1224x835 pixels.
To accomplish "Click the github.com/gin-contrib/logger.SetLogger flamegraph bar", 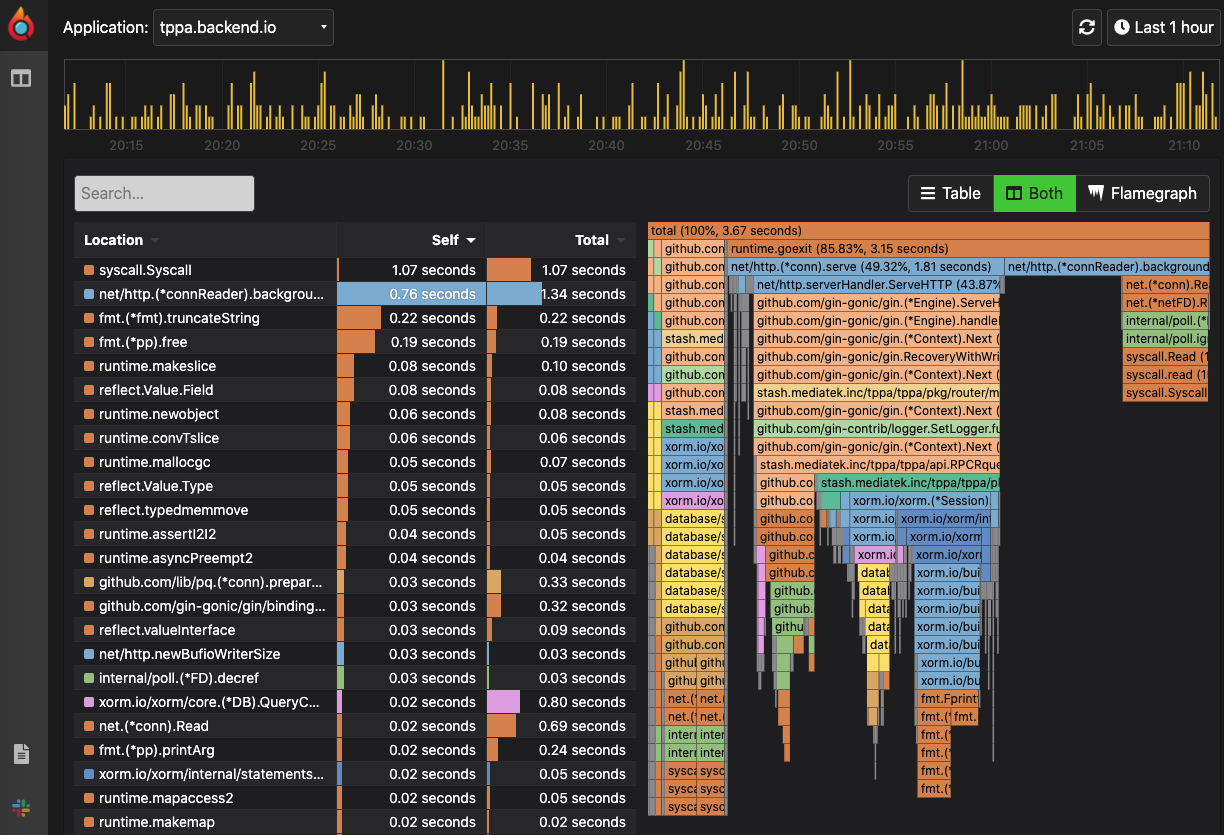I will (x=877, y=429).
